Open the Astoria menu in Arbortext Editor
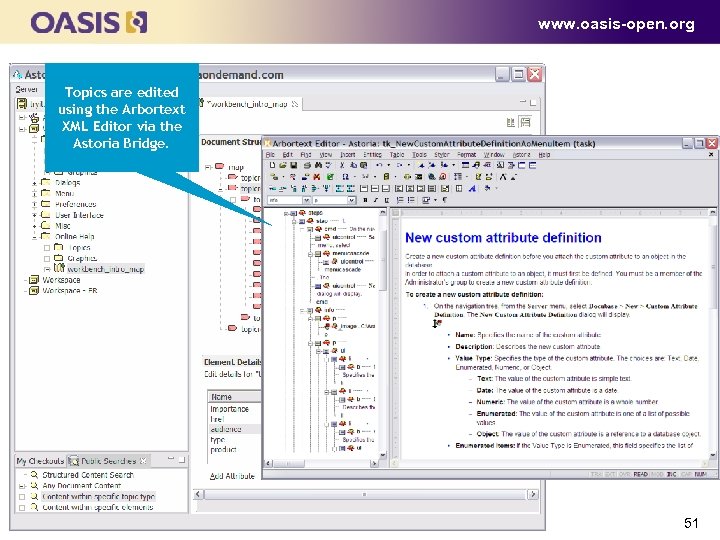The height and width of the screenshot is (540, 720). pyautogui.click(x=521, y=155)
